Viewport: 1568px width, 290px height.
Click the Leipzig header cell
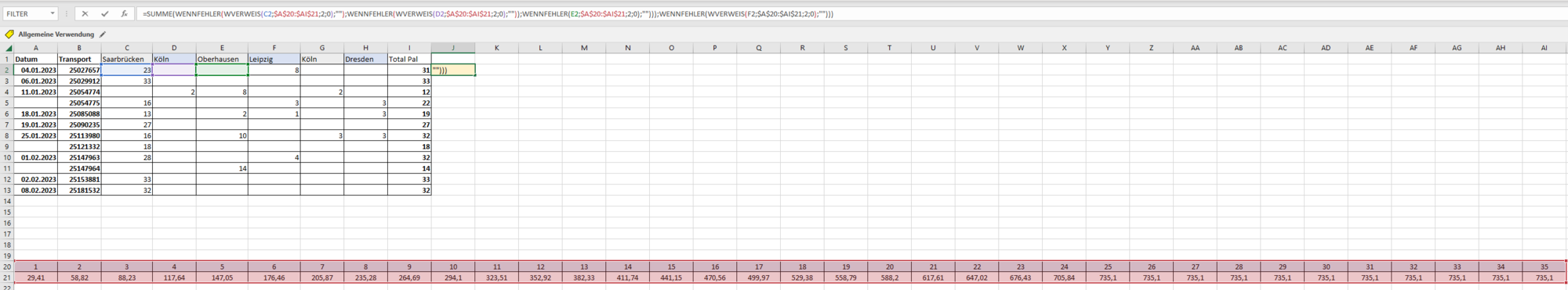tap(274, 59)
